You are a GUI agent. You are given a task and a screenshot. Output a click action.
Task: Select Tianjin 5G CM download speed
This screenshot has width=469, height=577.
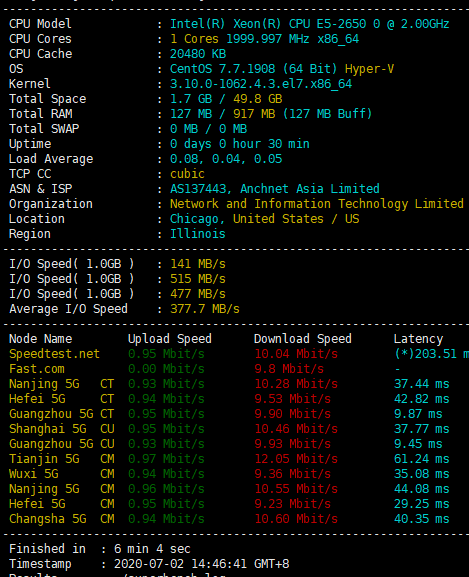[x=296, y=459]
